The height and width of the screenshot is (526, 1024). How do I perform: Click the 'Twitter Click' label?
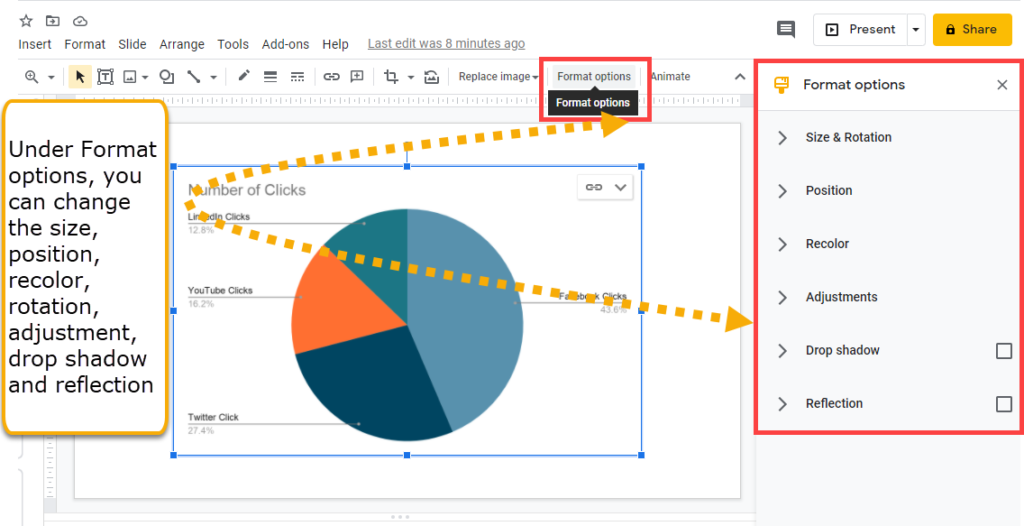pyautogui.click(x=214, y=417)
